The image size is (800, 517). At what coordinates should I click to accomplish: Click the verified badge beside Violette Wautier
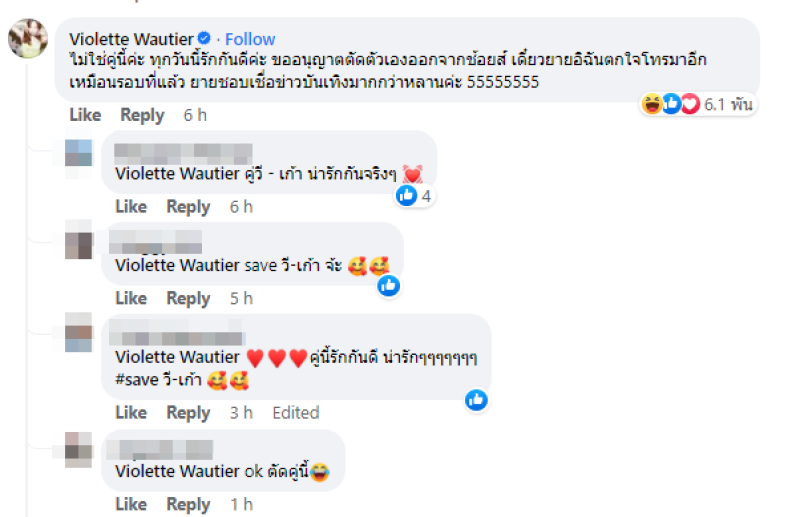click(204, 38)
